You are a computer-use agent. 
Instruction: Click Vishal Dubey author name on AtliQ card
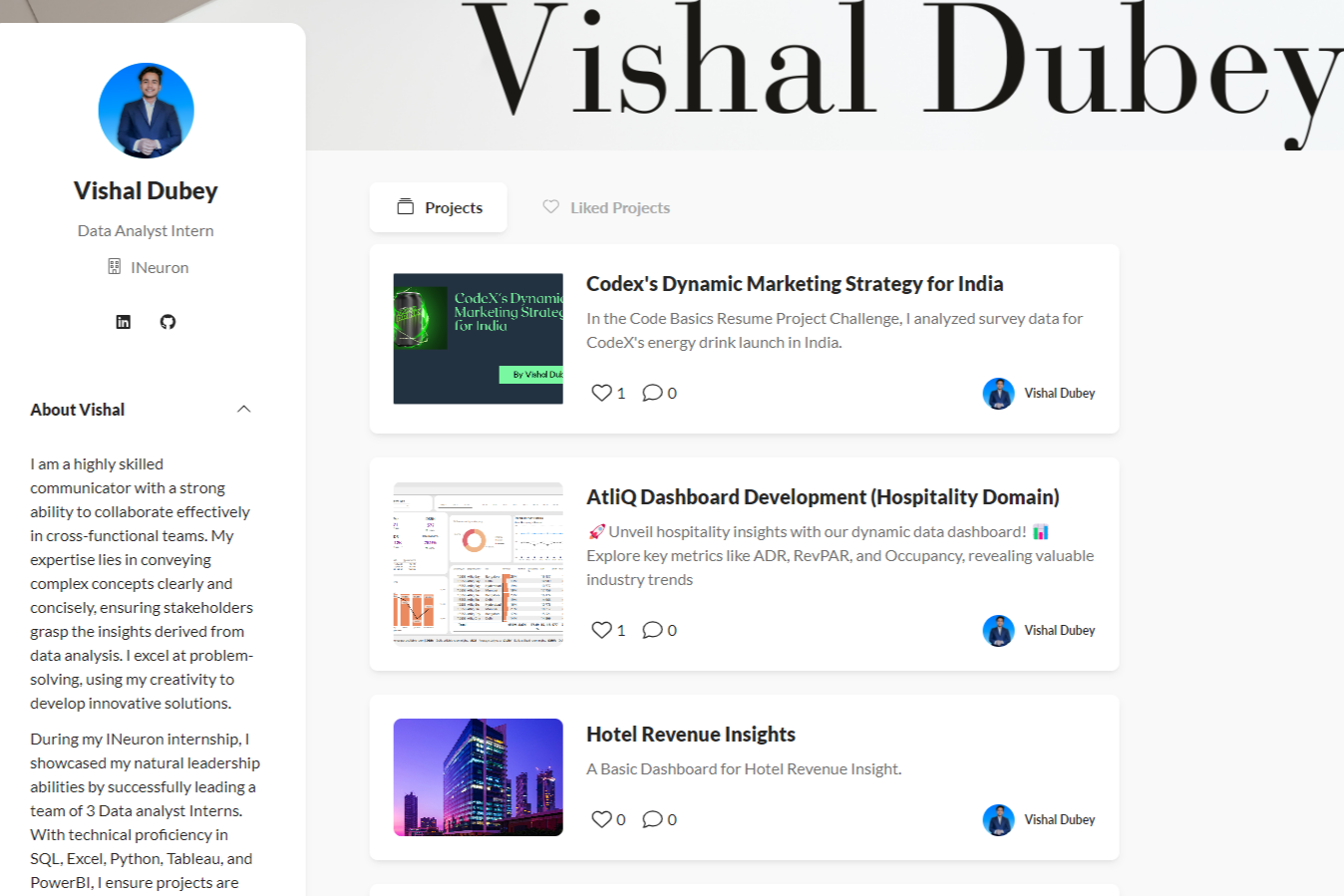1060,631
